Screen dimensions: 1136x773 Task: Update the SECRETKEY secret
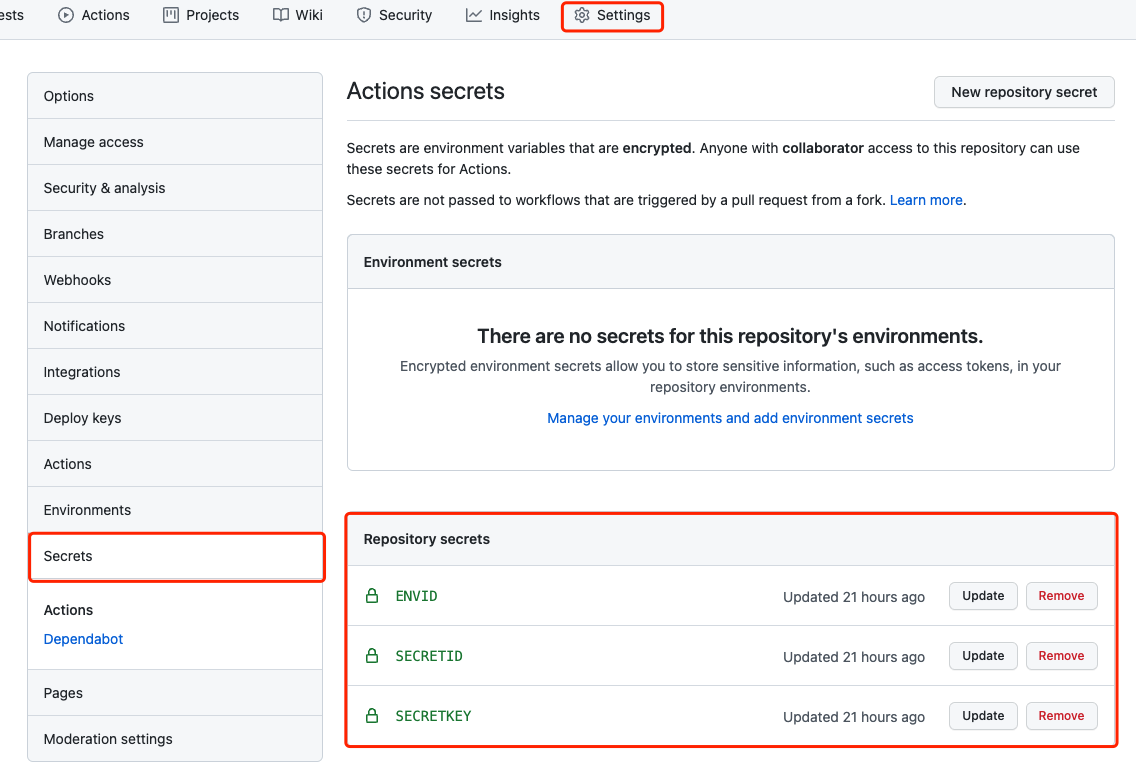pyautogui.click(x=983, y=716)
